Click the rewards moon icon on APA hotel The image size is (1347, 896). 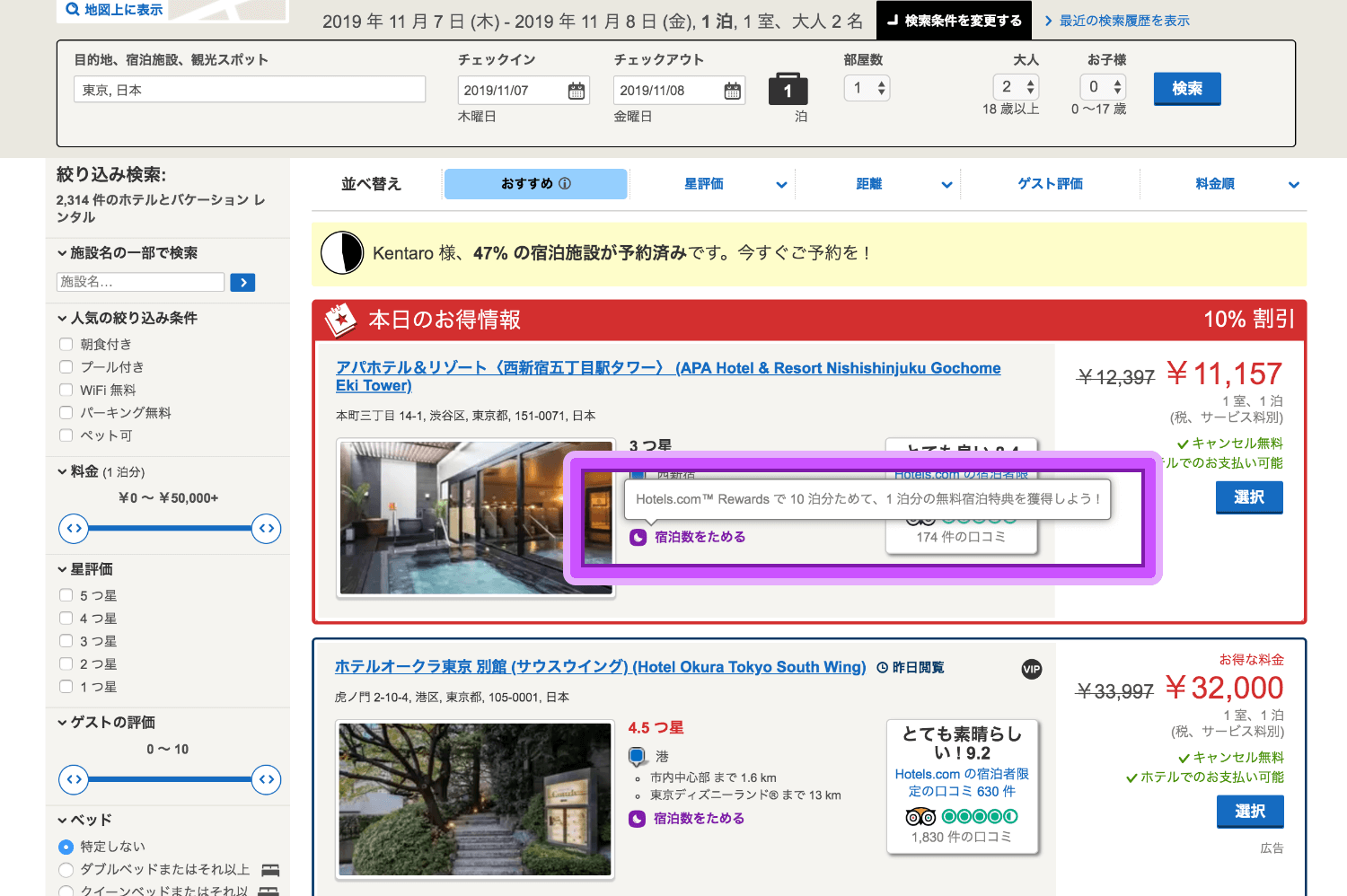point(638,537)
